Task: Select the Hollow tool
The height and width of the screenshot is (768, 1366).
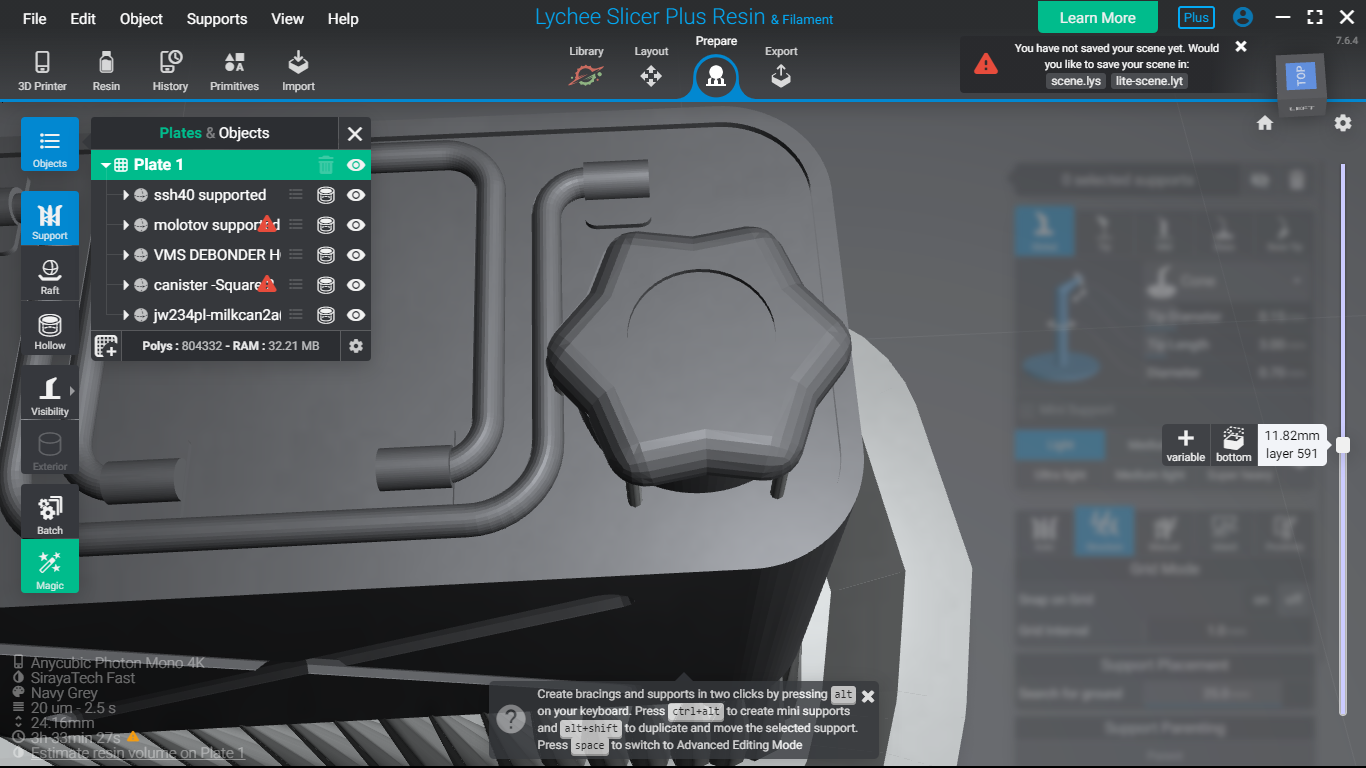Action: [50, 330]
